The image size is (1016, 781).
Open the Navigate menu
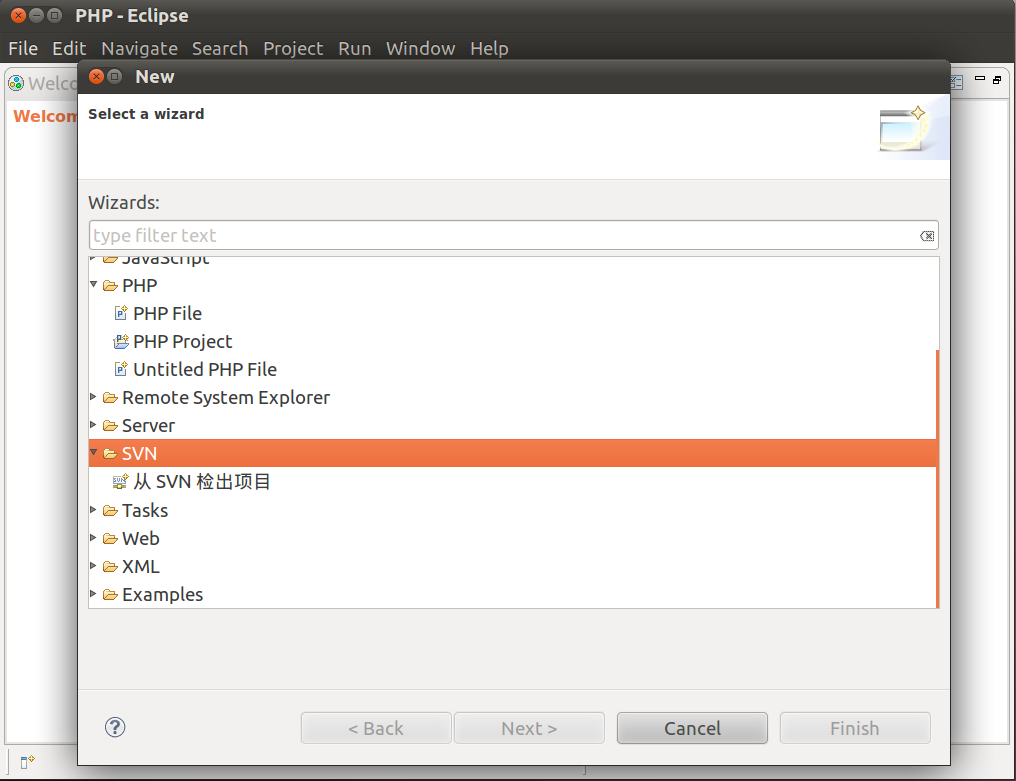click(139, 49)
